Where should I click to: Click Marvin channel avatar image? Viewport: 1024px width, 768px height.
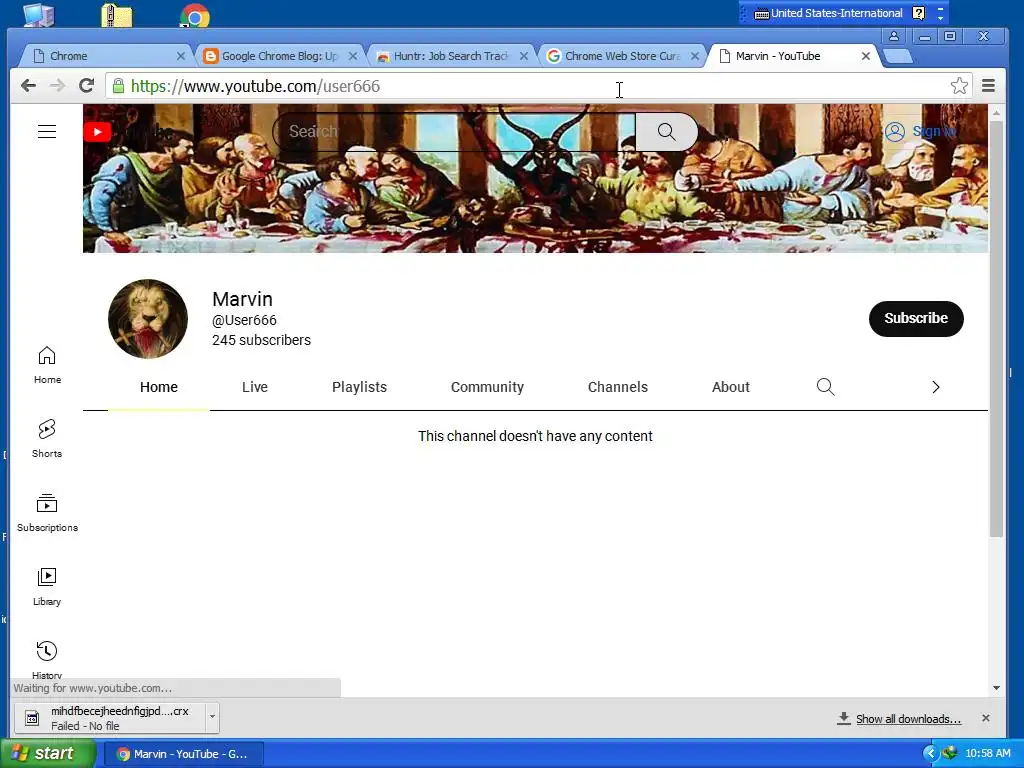[x=148, y=319]
